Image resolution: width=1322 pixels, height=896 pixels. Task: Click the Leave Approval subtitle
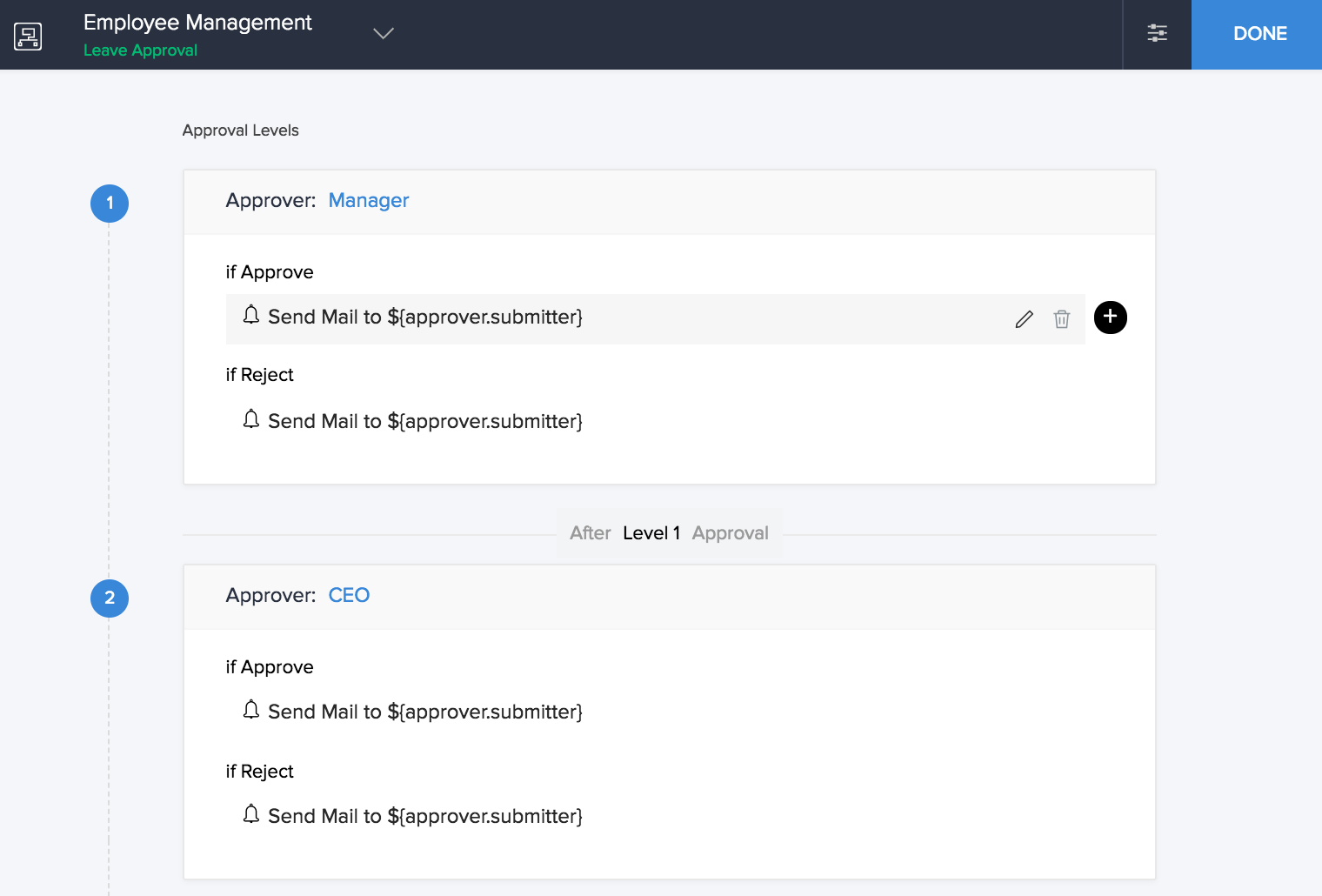140,50
